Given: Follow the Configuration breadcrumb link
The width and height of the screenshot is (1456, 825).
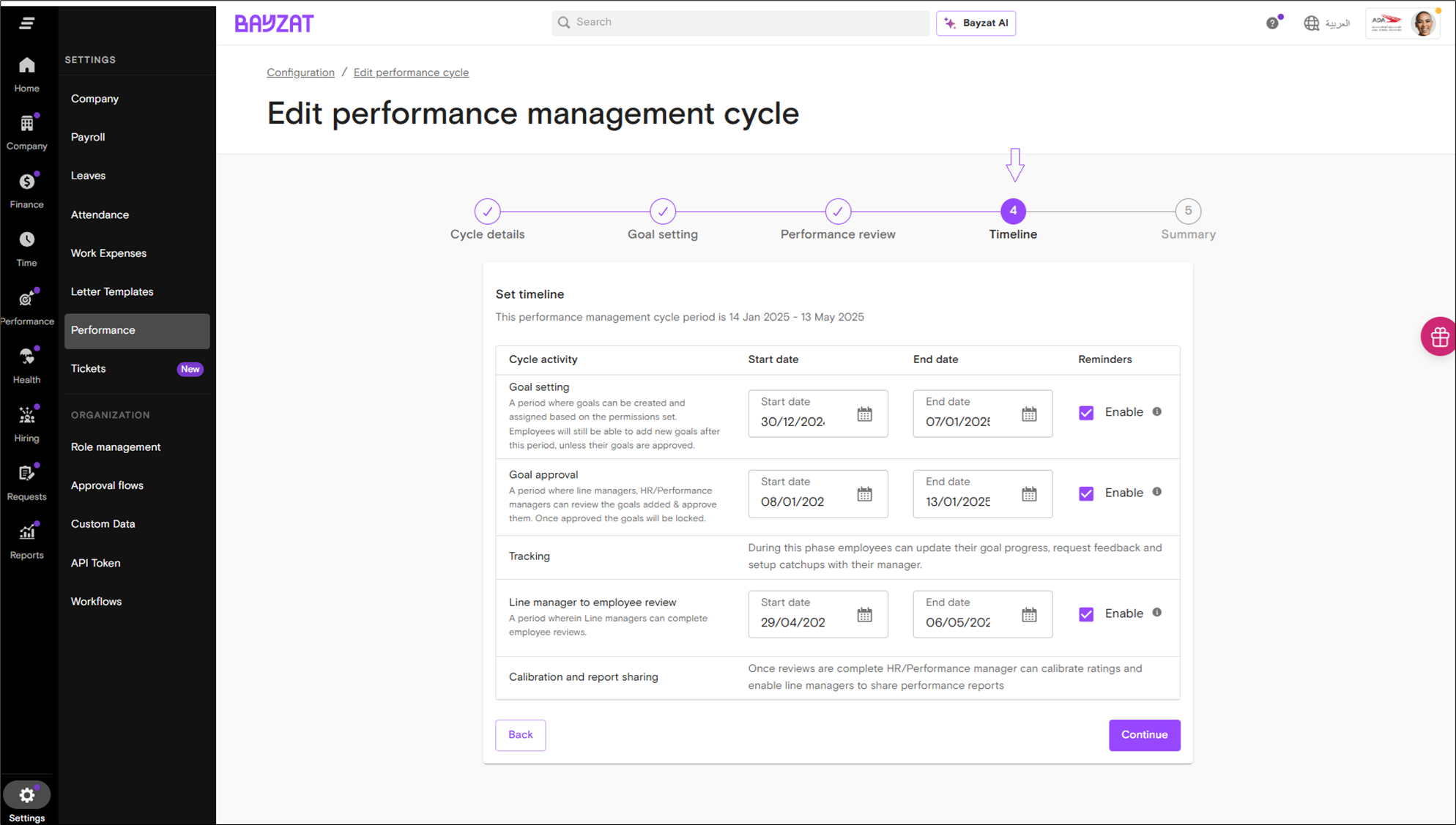Looking at the screenshot, I should (300, 72).
